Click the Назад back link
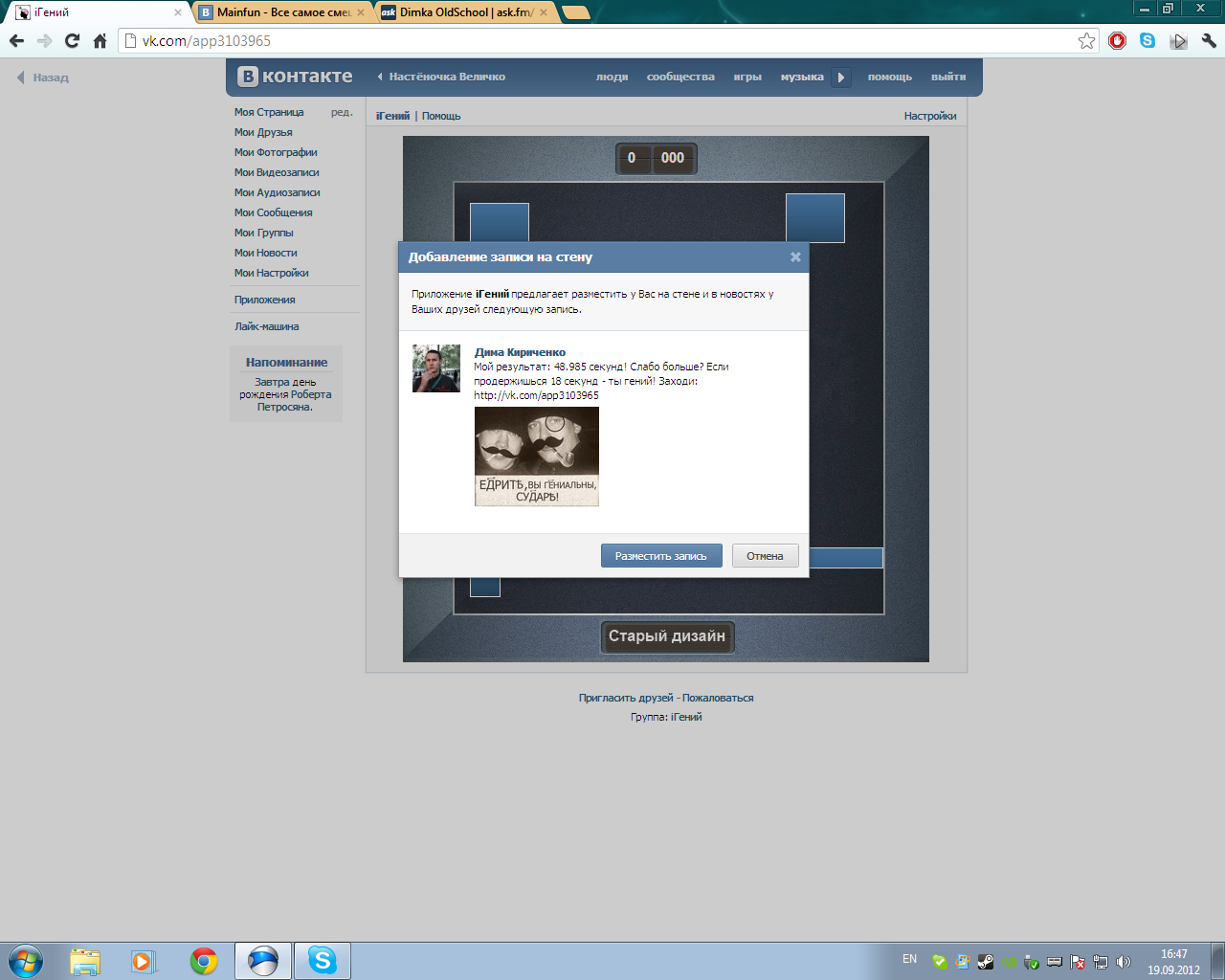 coord(43,78)
